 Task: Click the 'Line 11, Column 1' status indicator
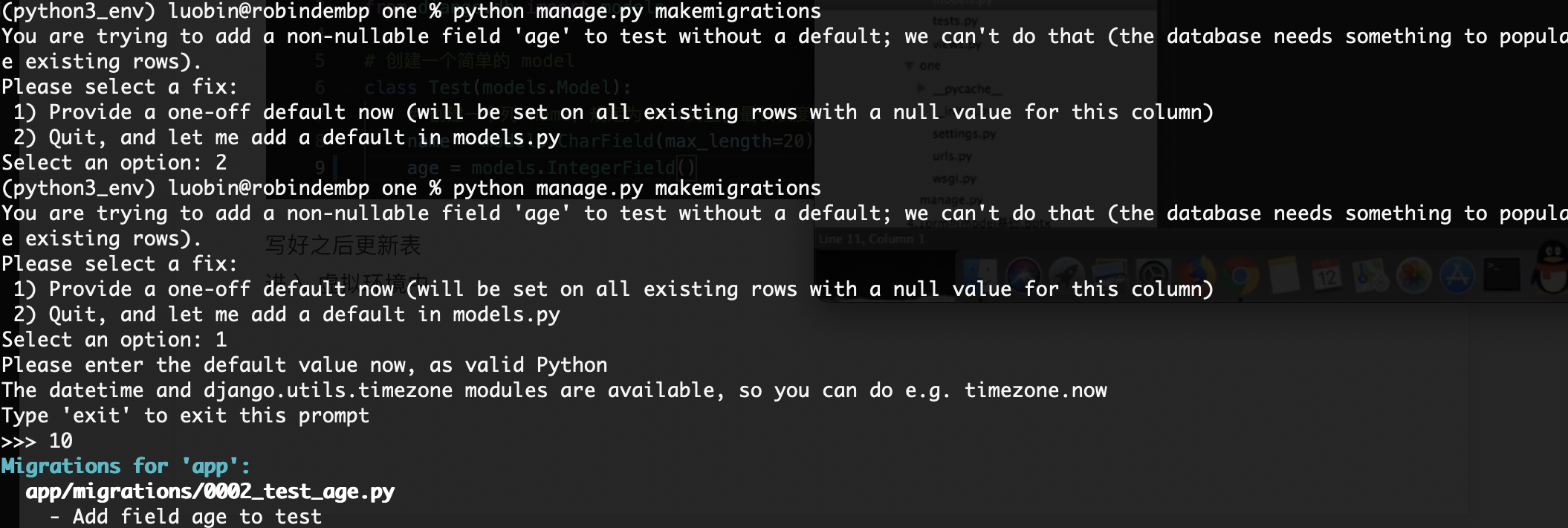tap(871, 239)
